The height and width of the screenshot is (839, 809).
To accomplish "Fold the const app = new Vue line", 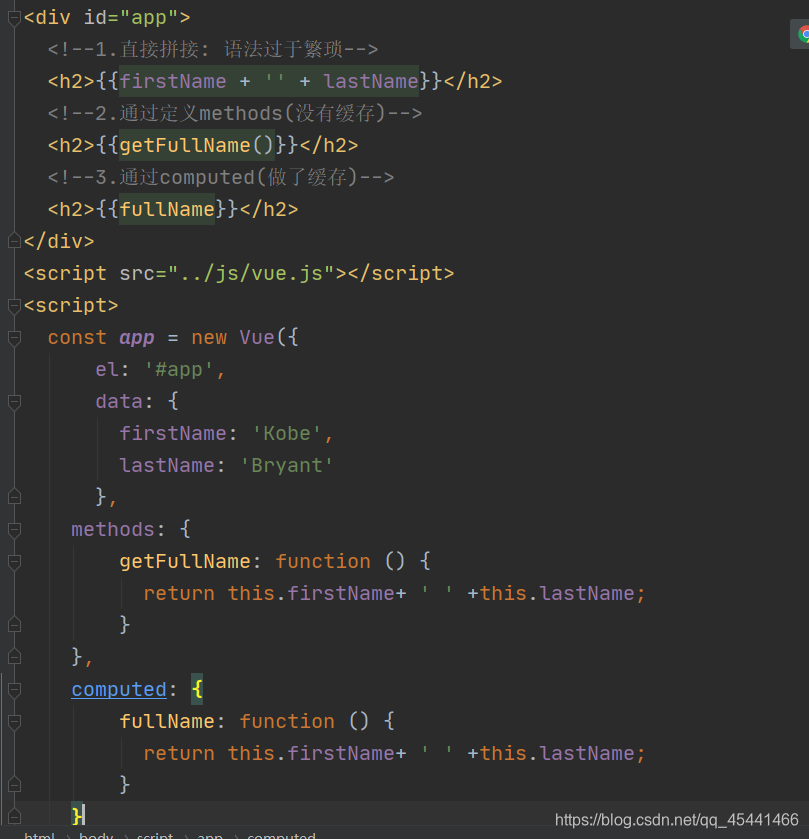I will 14,338.
